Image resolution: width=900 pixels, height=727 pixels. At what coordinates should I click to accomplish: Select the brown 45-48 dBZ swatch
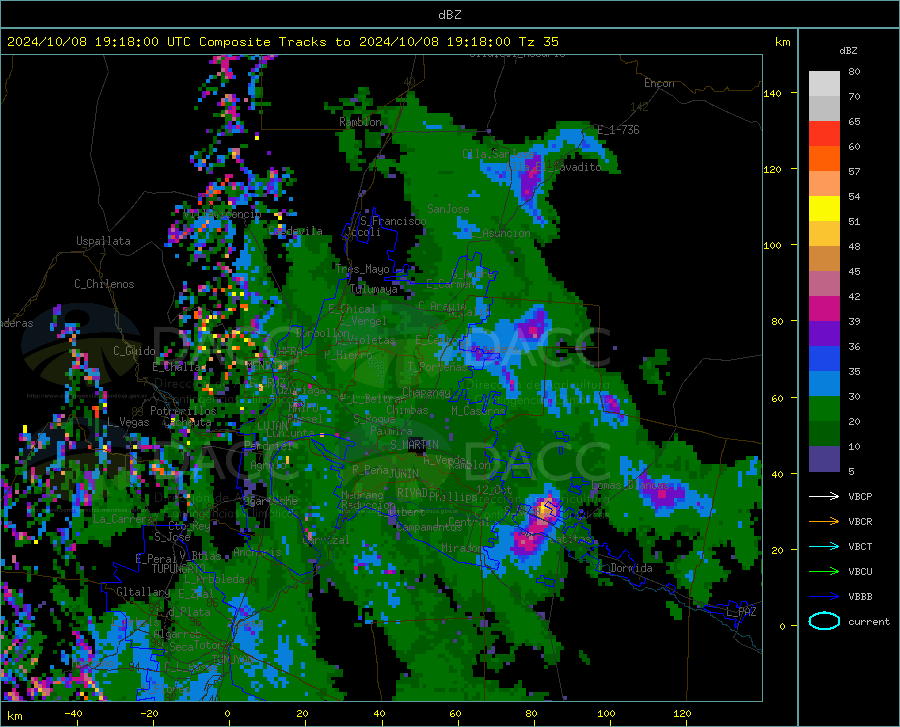click(824, 259)
